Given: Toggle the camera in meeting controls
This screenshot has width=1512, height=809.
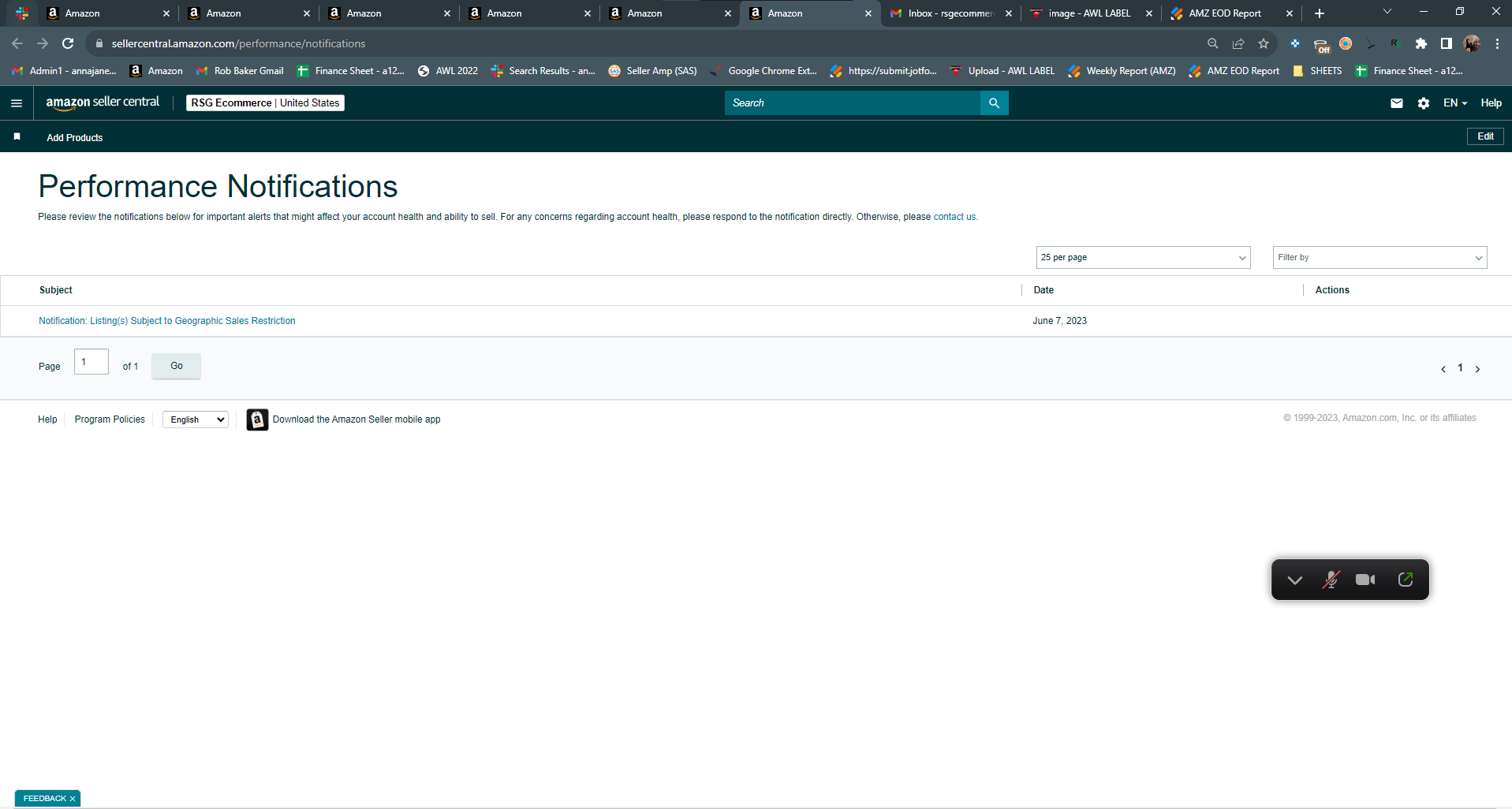Looking at the screenshot, I should click(1365, 580).
